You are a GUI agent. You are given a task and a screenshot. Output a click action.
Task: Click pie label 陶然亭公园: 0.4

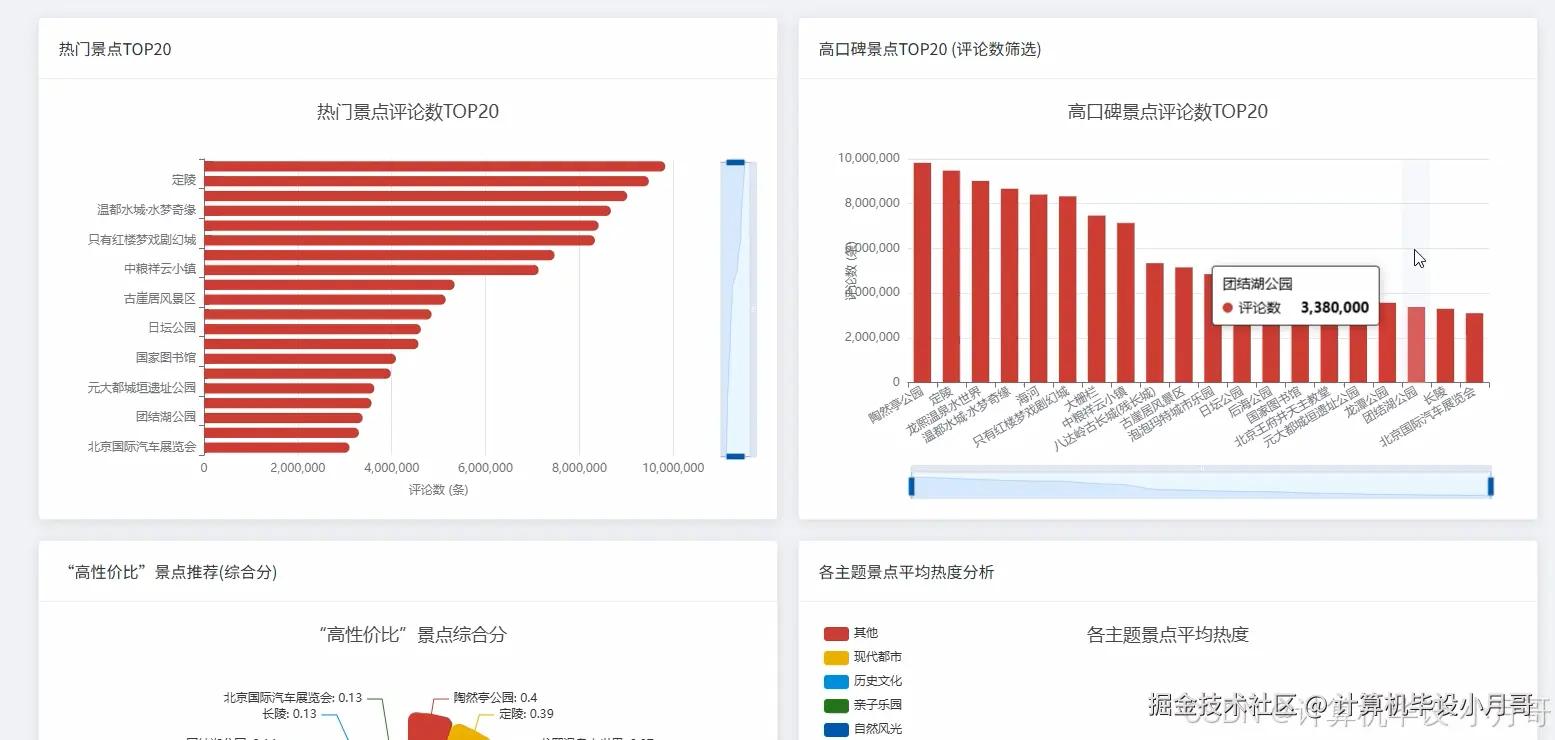click(x=495, y=697)
